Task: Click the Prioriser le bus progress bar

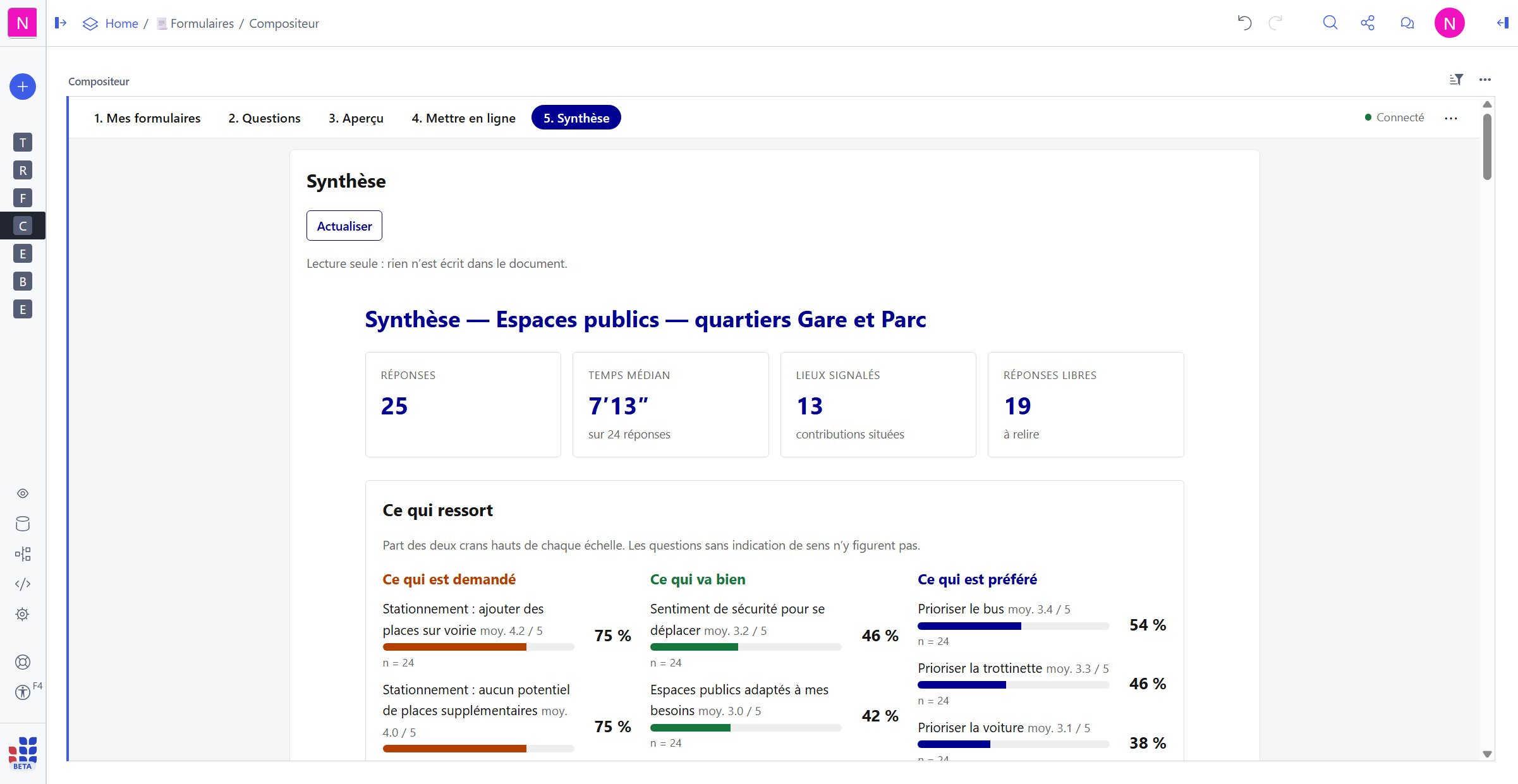Action: pyautogui.click(x=1013, y=626)
